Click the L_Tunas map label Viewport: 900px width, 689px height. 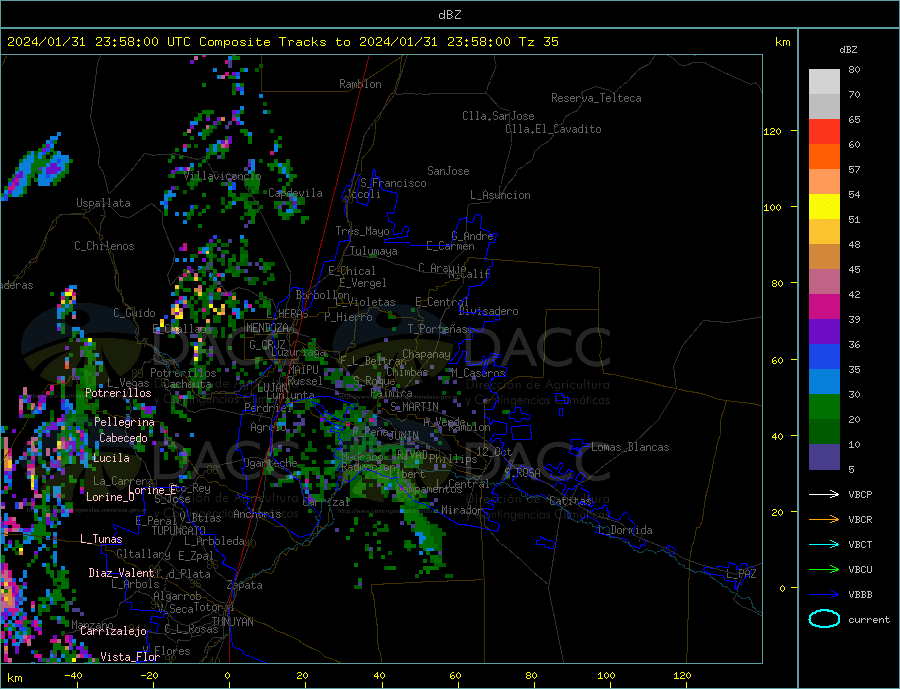[101, 539]
